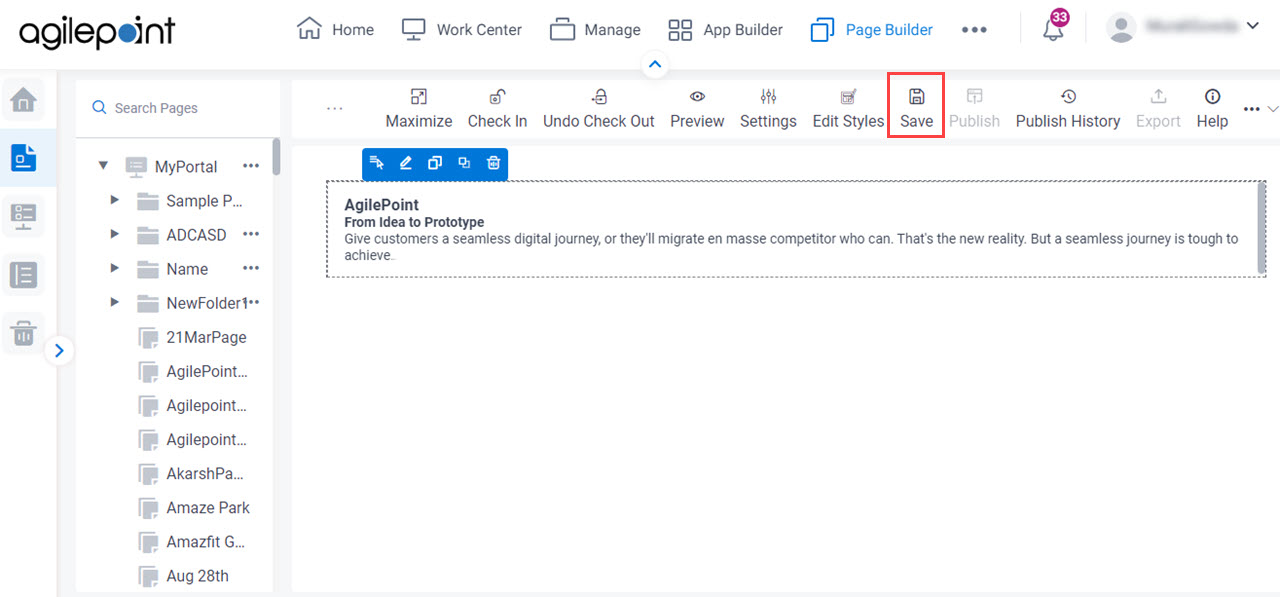The height and width of the screenshot is (597, 1280).
Task: Click the AgilePoint logo
Action: (97, 32)
